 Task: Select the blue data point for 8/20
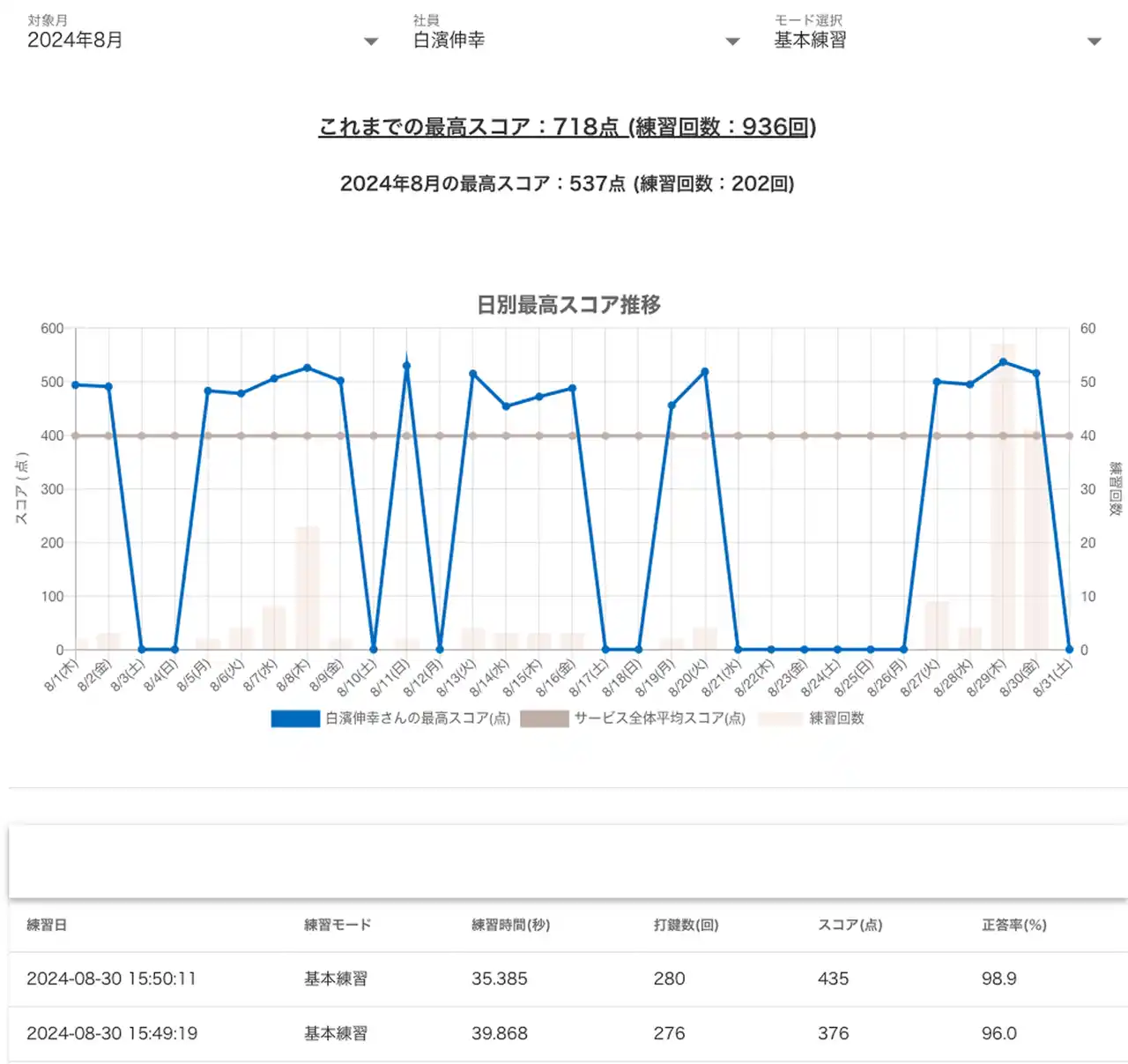click(x=705, y=372)
